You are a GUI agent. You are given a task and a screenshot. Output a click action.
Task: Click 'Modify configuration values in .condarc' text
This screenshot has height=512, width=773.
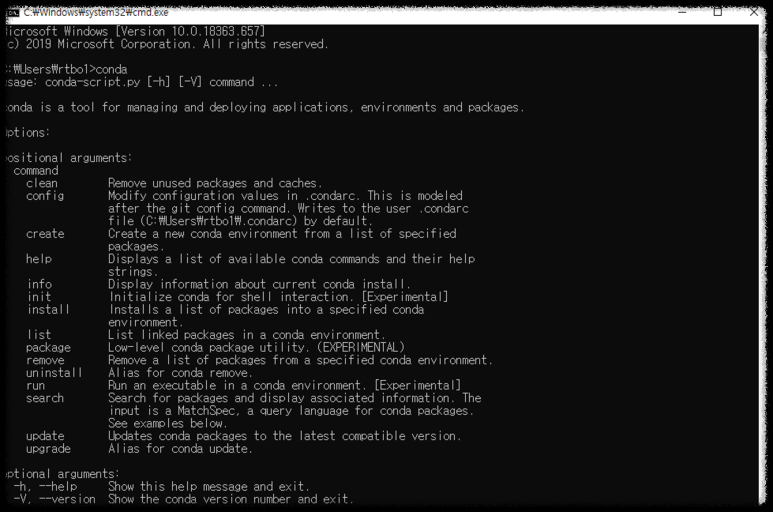tap(285, 196)
